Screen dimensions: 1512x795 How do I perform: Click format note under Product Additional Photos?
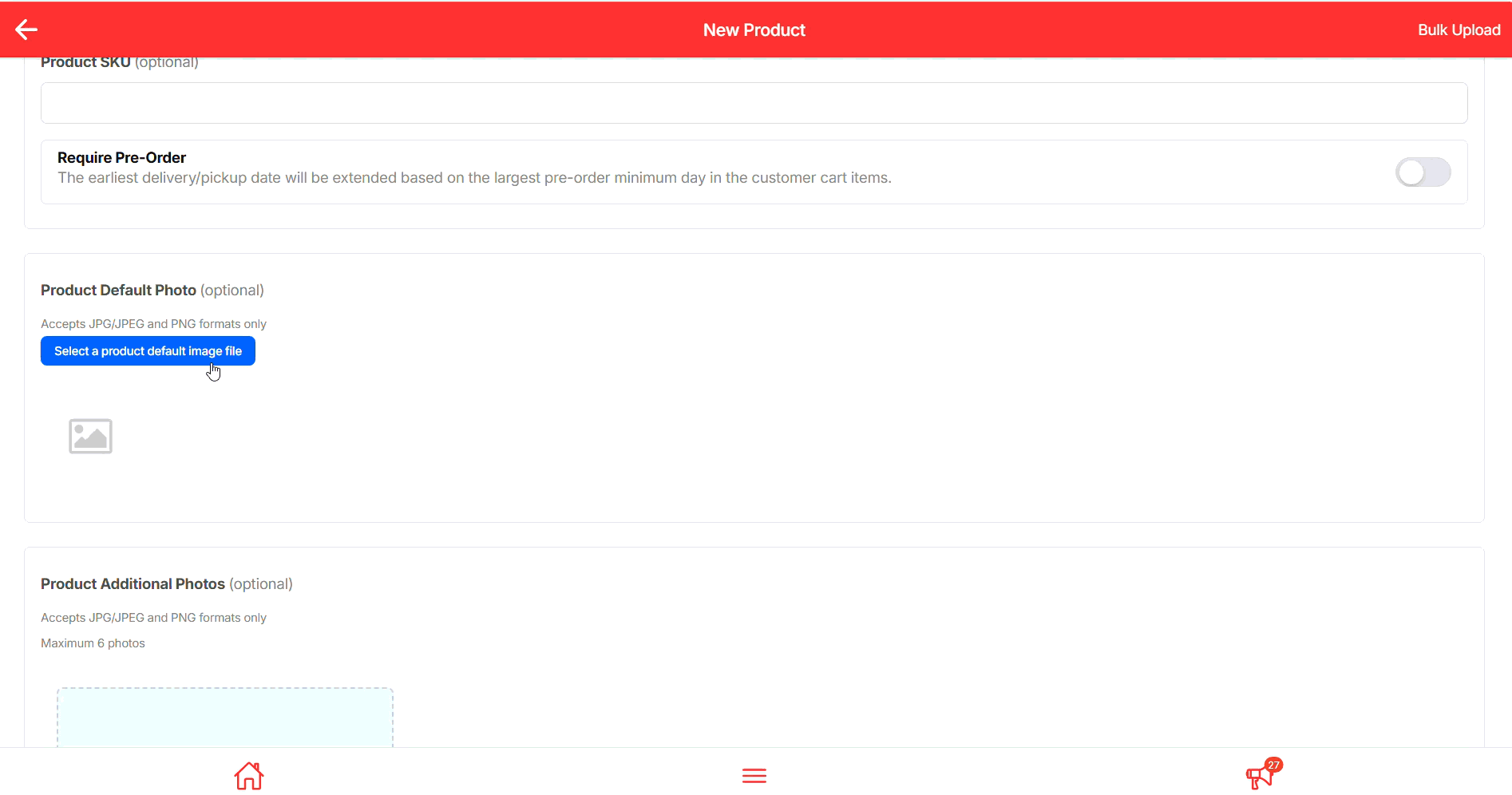[153, 617]
